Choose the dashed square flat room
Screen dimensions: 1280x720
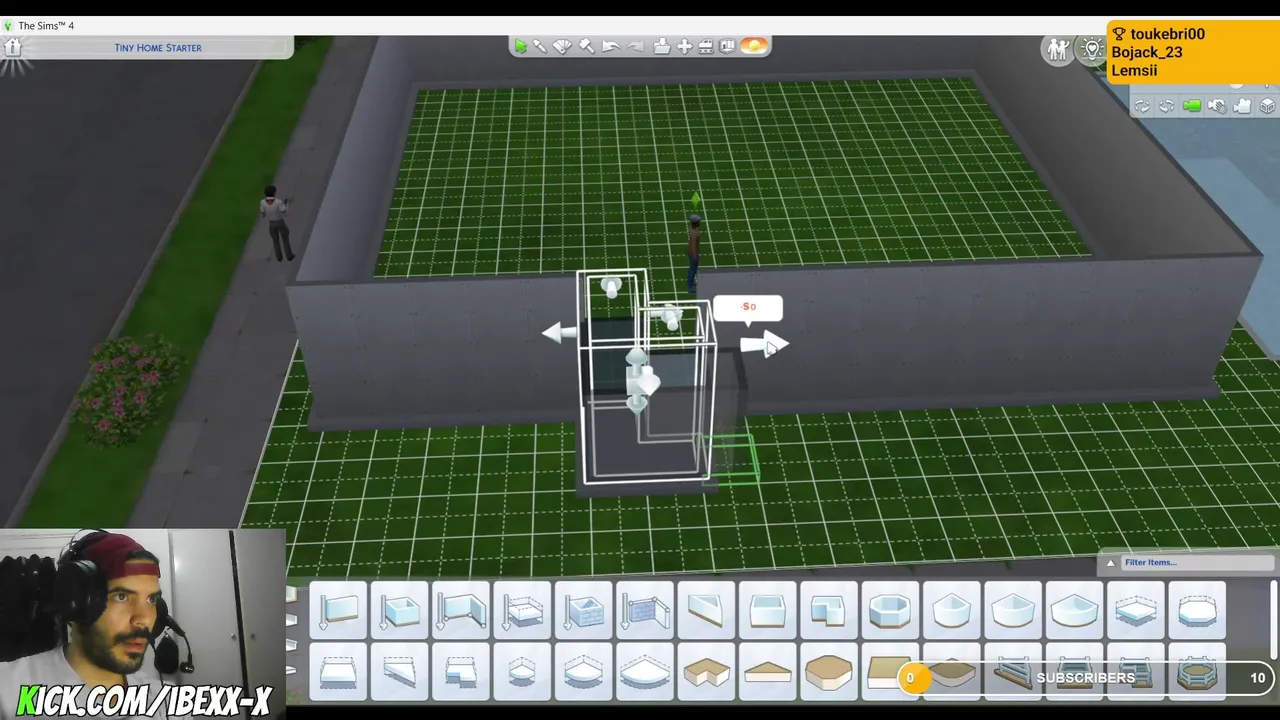click(x=338, y=672)
